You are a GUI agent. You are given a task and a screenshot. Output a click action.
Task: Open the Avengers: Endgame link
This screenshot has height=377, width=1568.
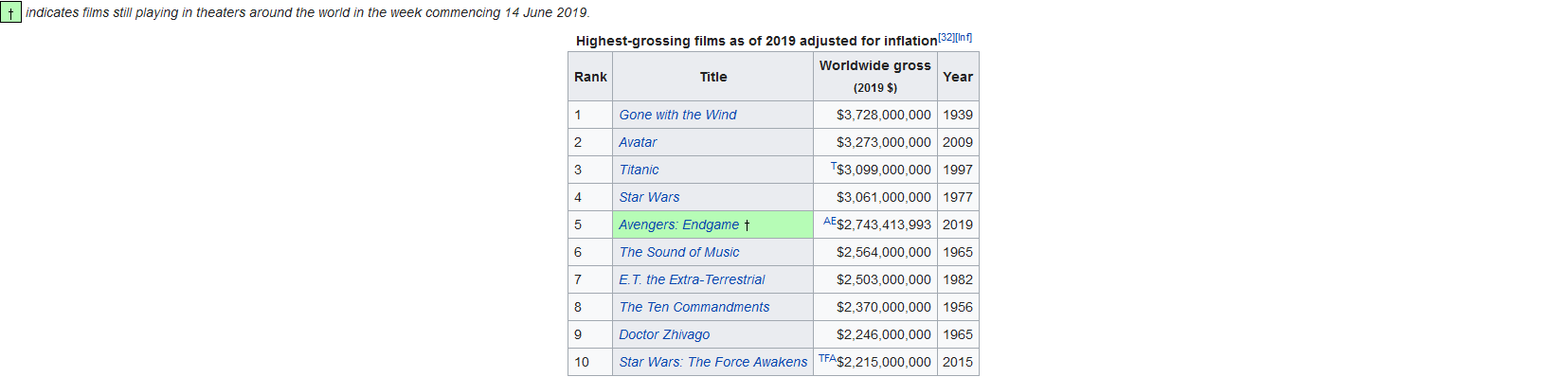(678, 224)
